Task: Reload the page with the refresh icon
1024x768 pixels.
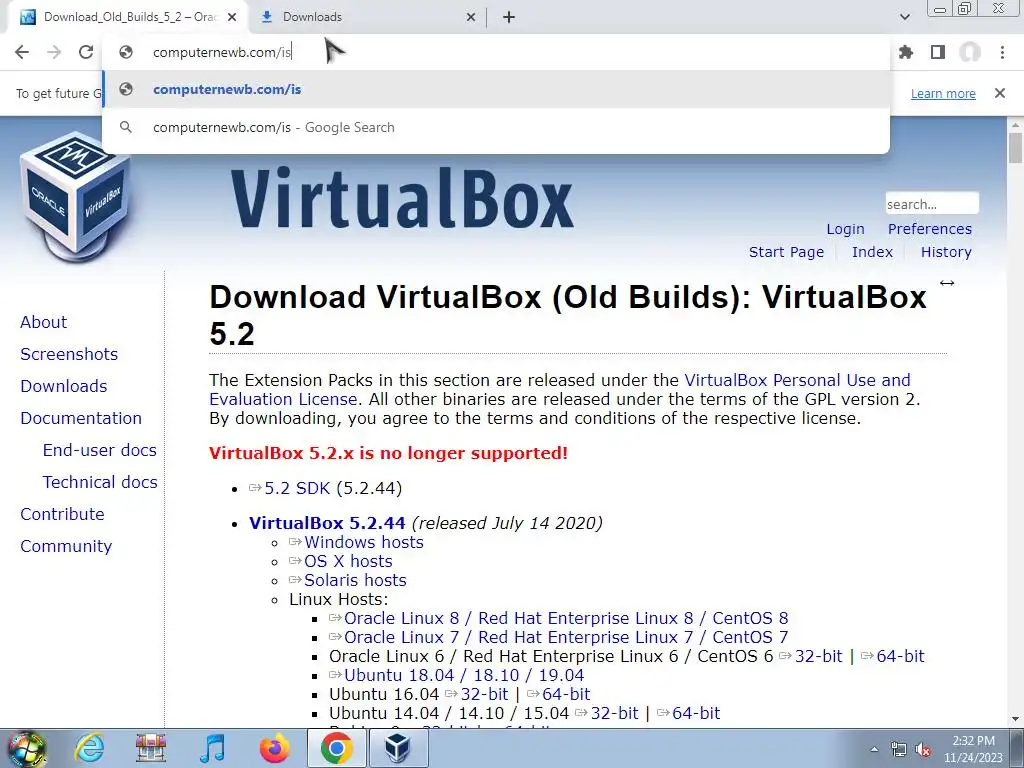Action: point(86,52)
